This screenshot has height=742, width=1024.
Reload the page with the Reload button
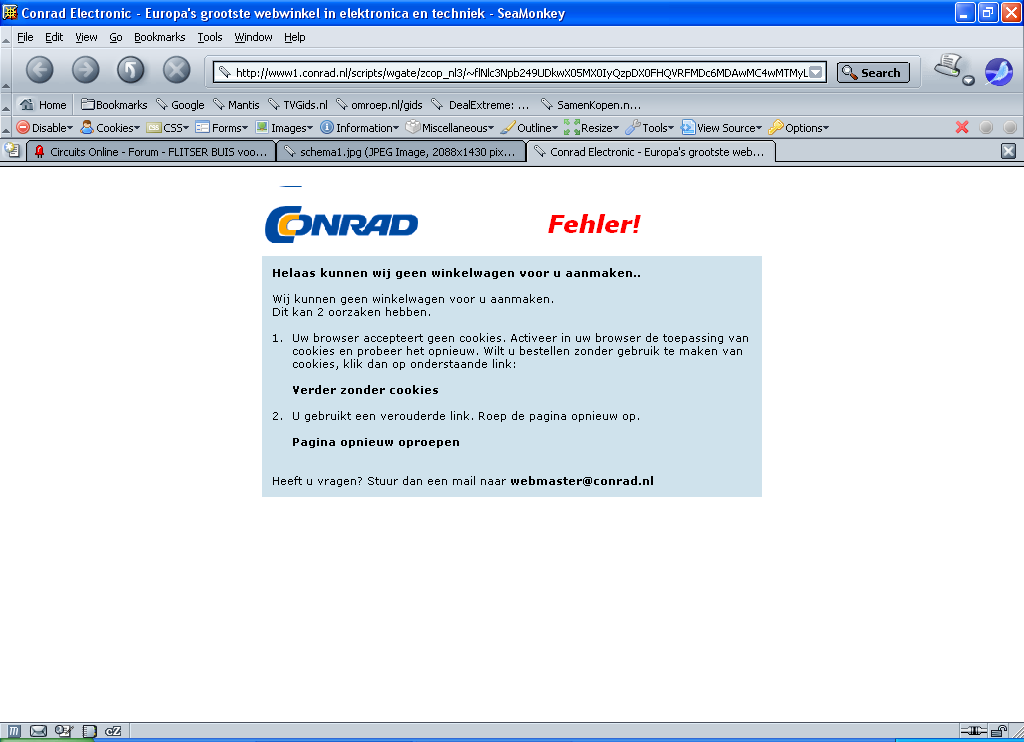coord(131,70)
